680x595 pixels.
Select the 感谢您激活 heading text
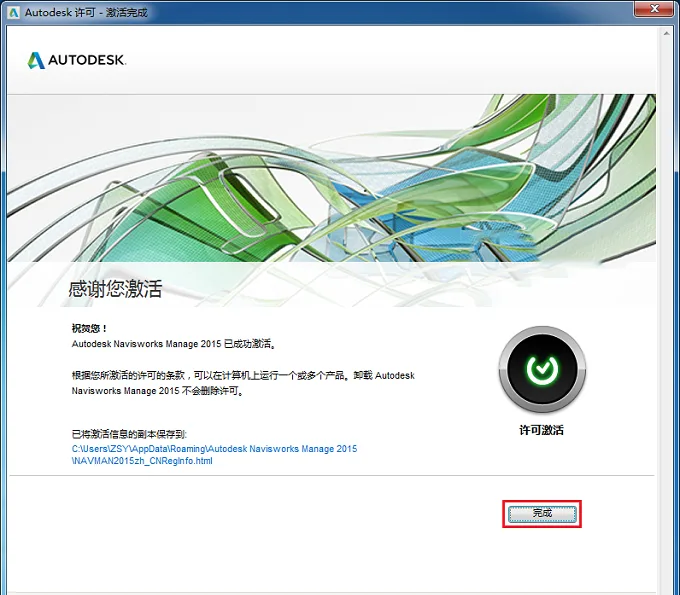115,289
